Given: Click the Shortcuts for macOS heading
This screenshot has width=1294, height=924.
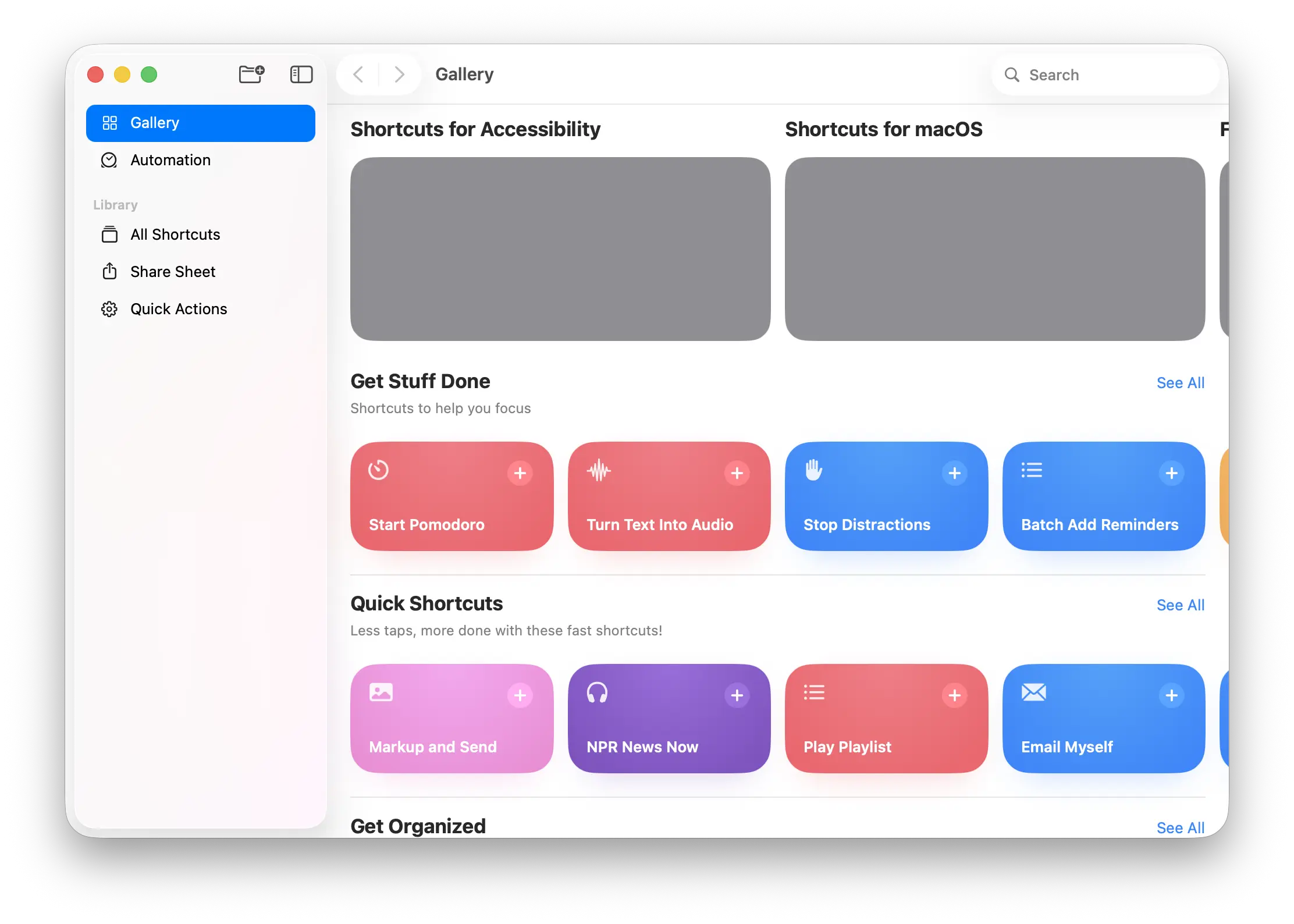Looking at the screenshot, I should point(884,129).
